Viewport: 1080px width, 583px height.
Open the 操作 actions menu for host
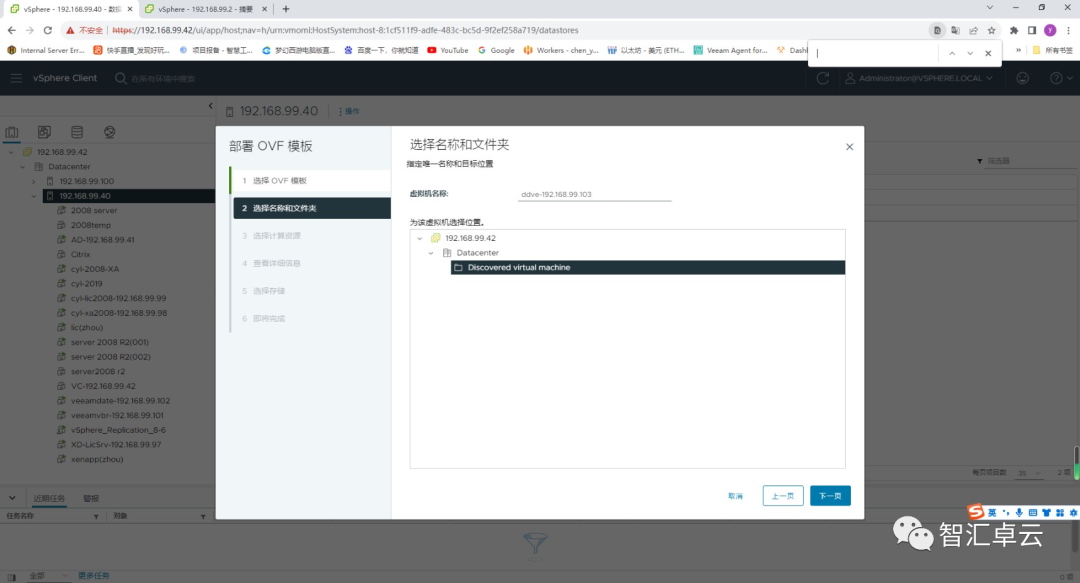click(349, 112)
